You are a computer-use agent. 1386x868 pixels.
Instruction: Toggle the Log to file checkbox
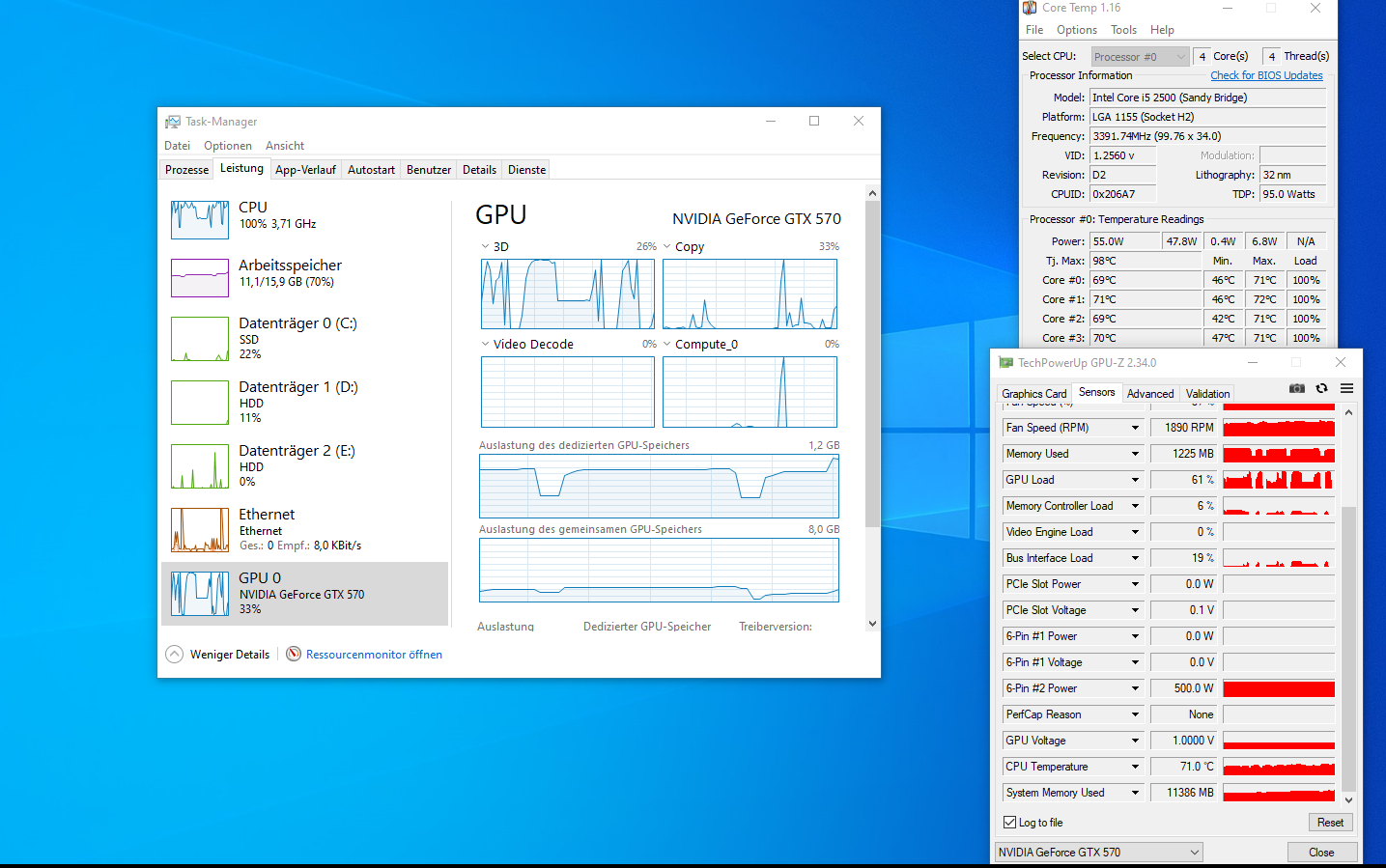pos(1009,823)
